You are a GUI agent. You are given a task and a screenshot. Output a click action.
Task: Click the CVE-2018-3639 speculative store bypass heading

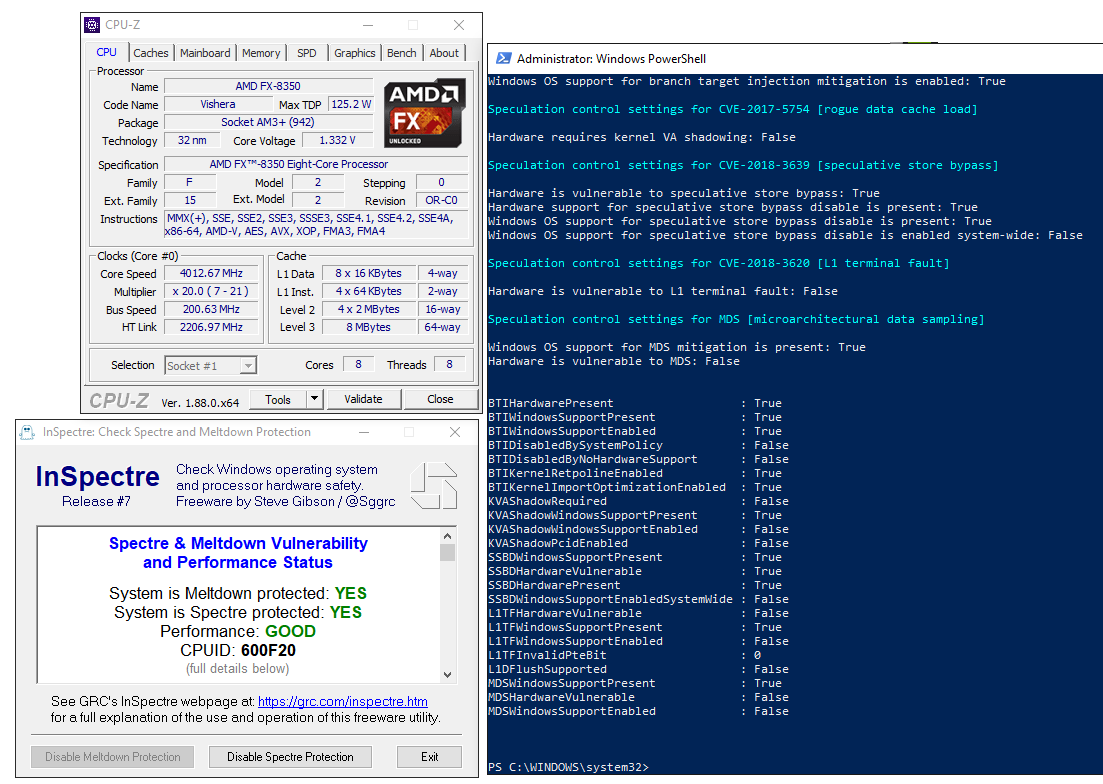pos(743,165)
